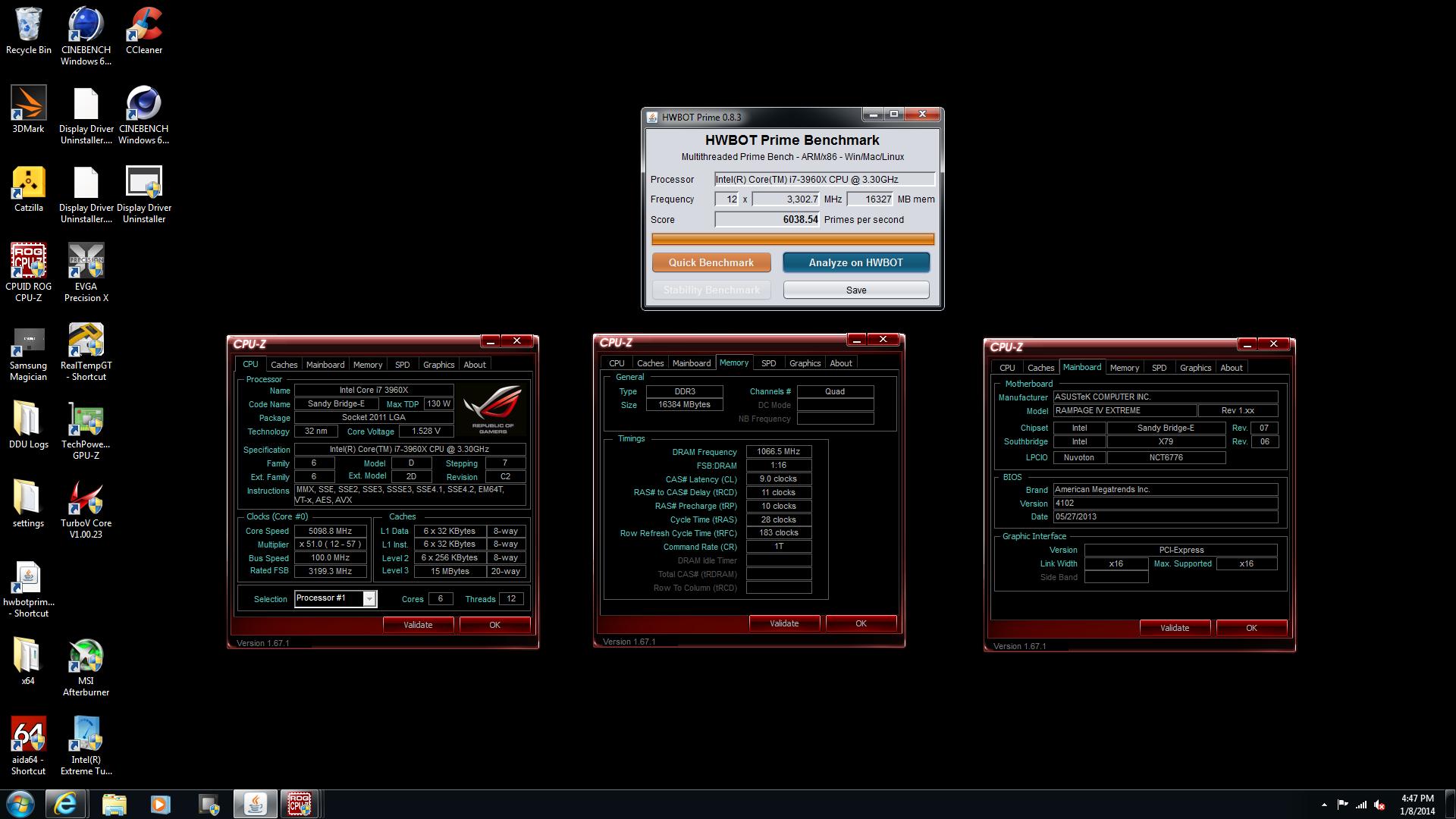The image size is (1456, 819).
Task: Launch the 3DMark desktop shortcut
Action: point(28,110)
